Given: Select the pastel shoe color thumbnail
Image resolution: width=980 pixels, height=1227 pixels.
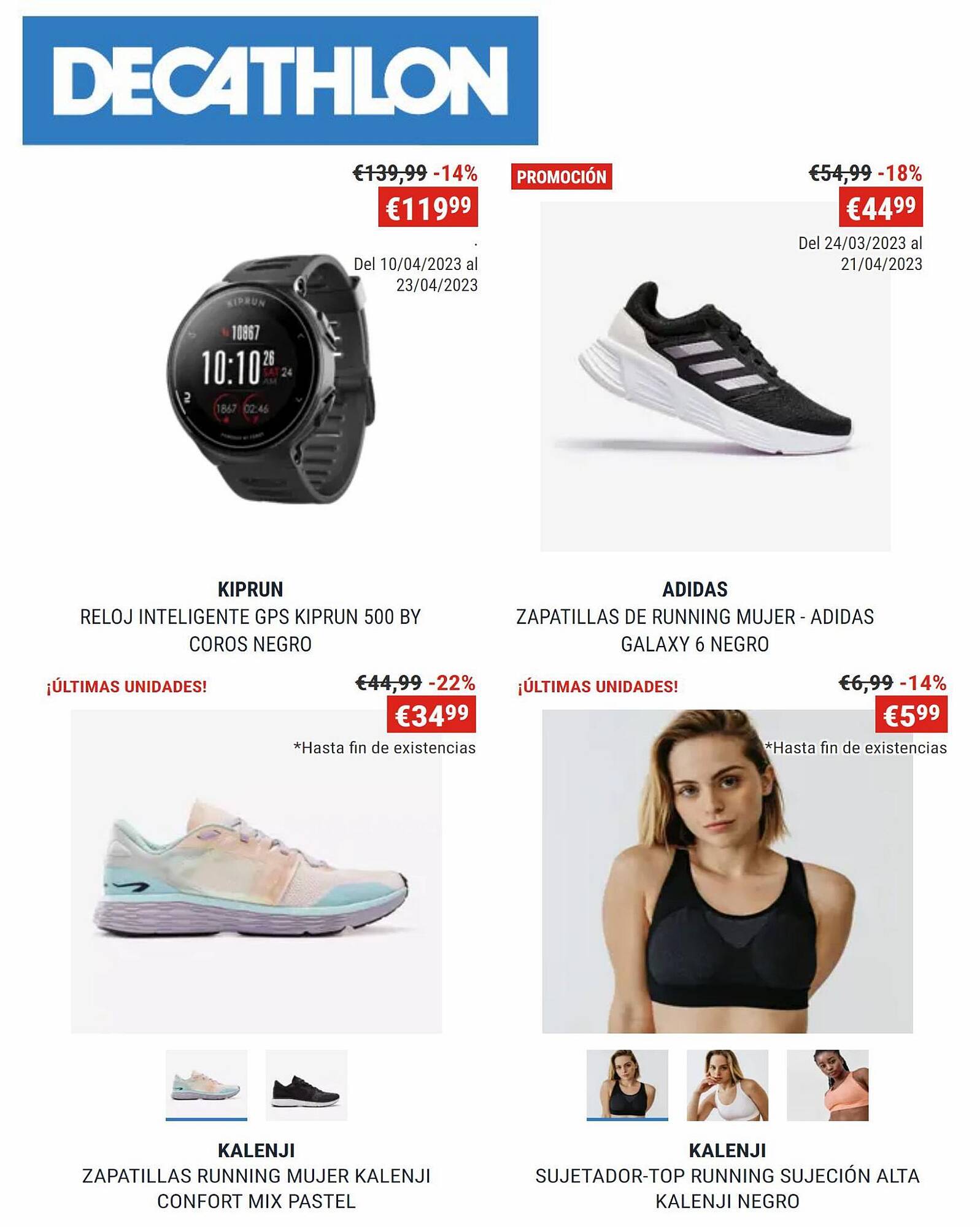Looking at the screenshot, I should (206, 1085).
